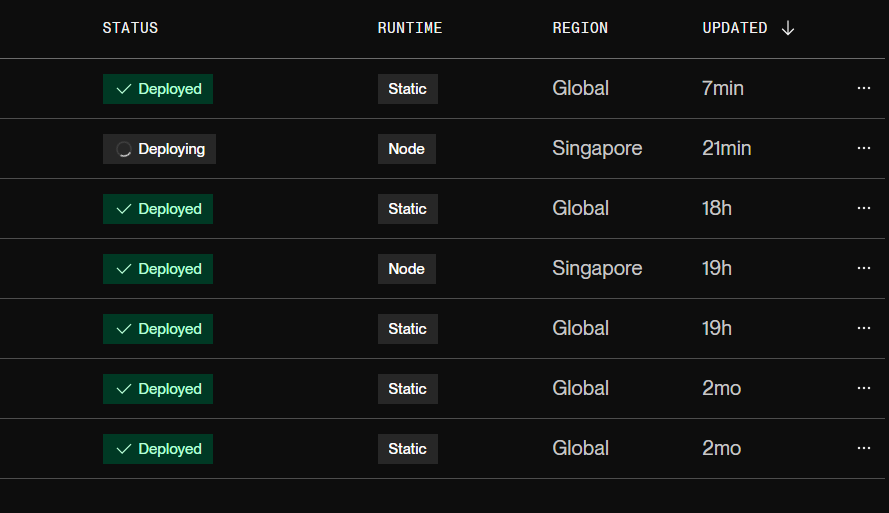Click the spinner icon in Deploying badge
Screen dimensions: 889x513
[124, 149]
